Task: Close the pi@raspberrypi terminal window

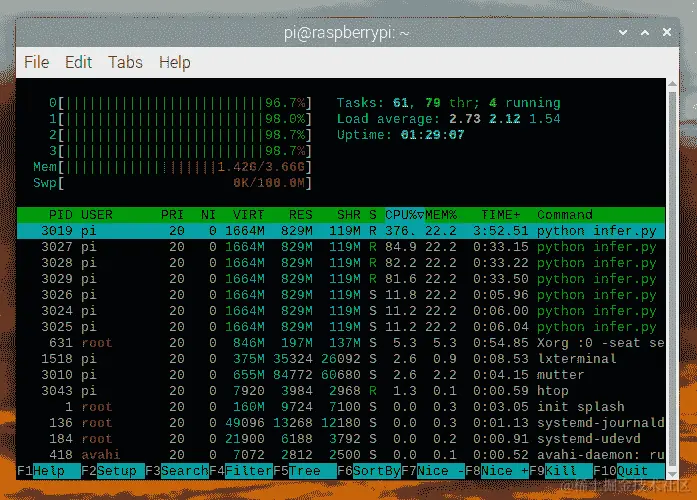Action: (667, 32)
